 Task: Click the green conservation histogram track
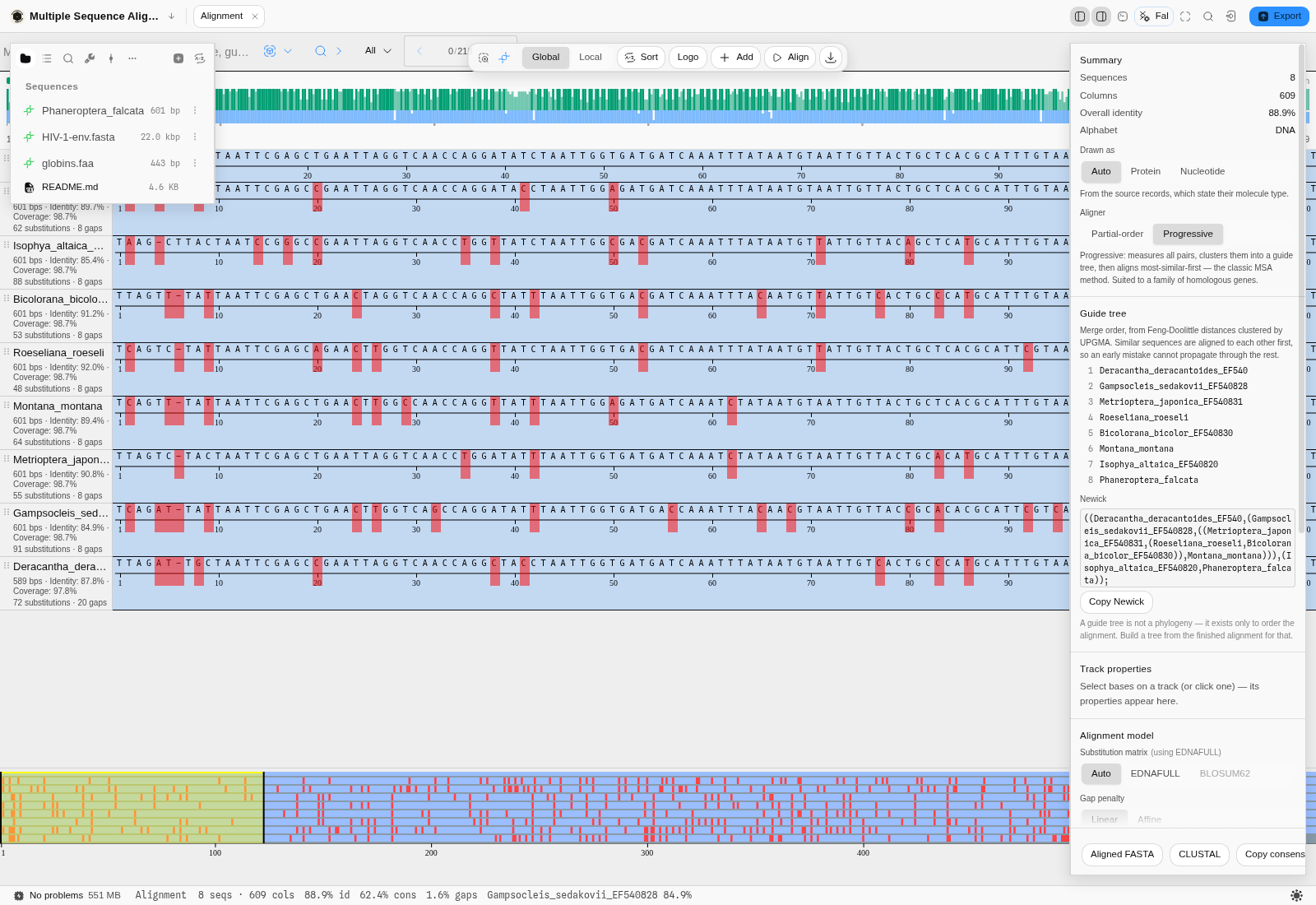(x=642, y=100)
